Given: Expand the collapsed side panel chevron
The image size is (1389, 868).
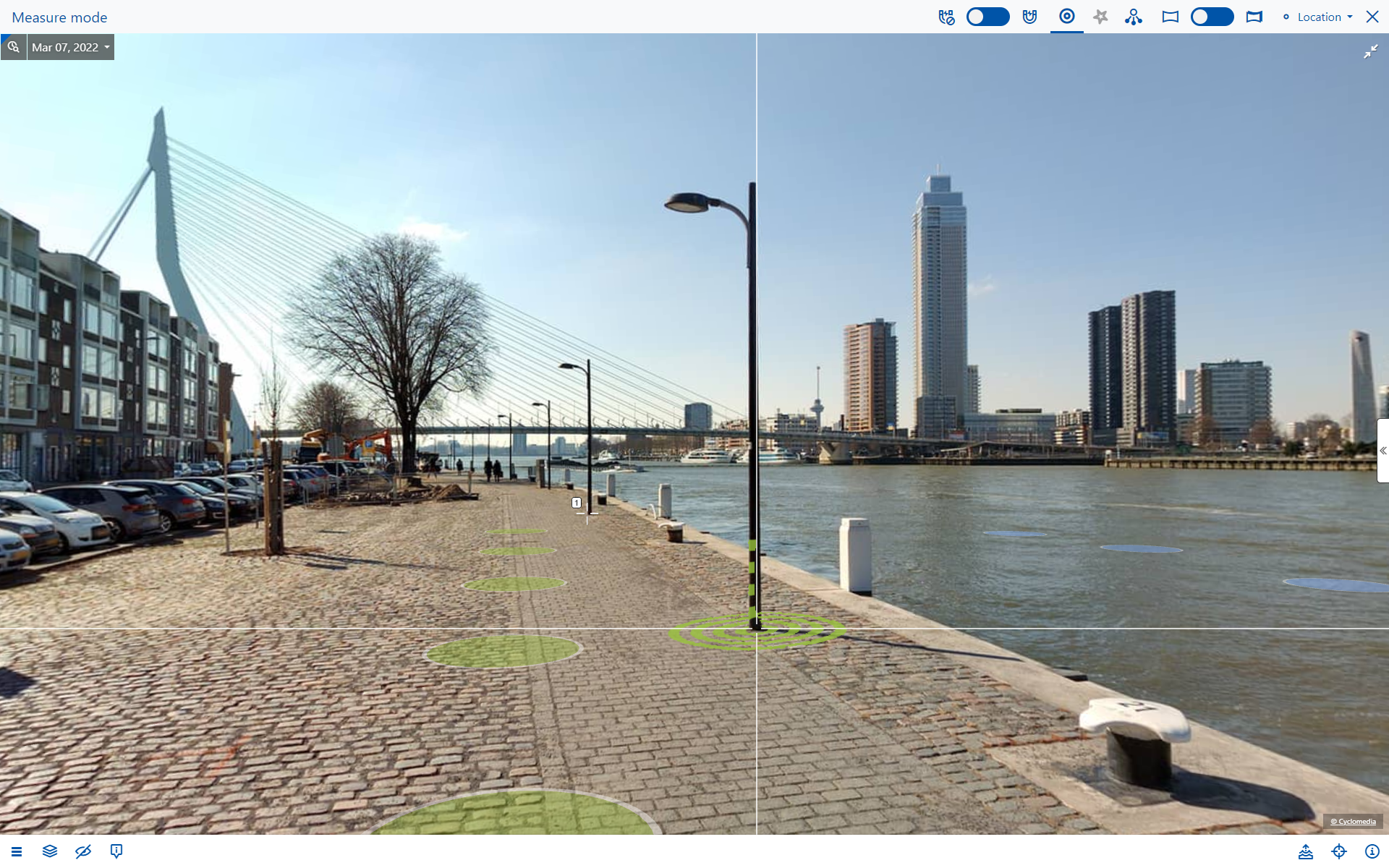Looking at the screenshot, I should coord(1382,451).
